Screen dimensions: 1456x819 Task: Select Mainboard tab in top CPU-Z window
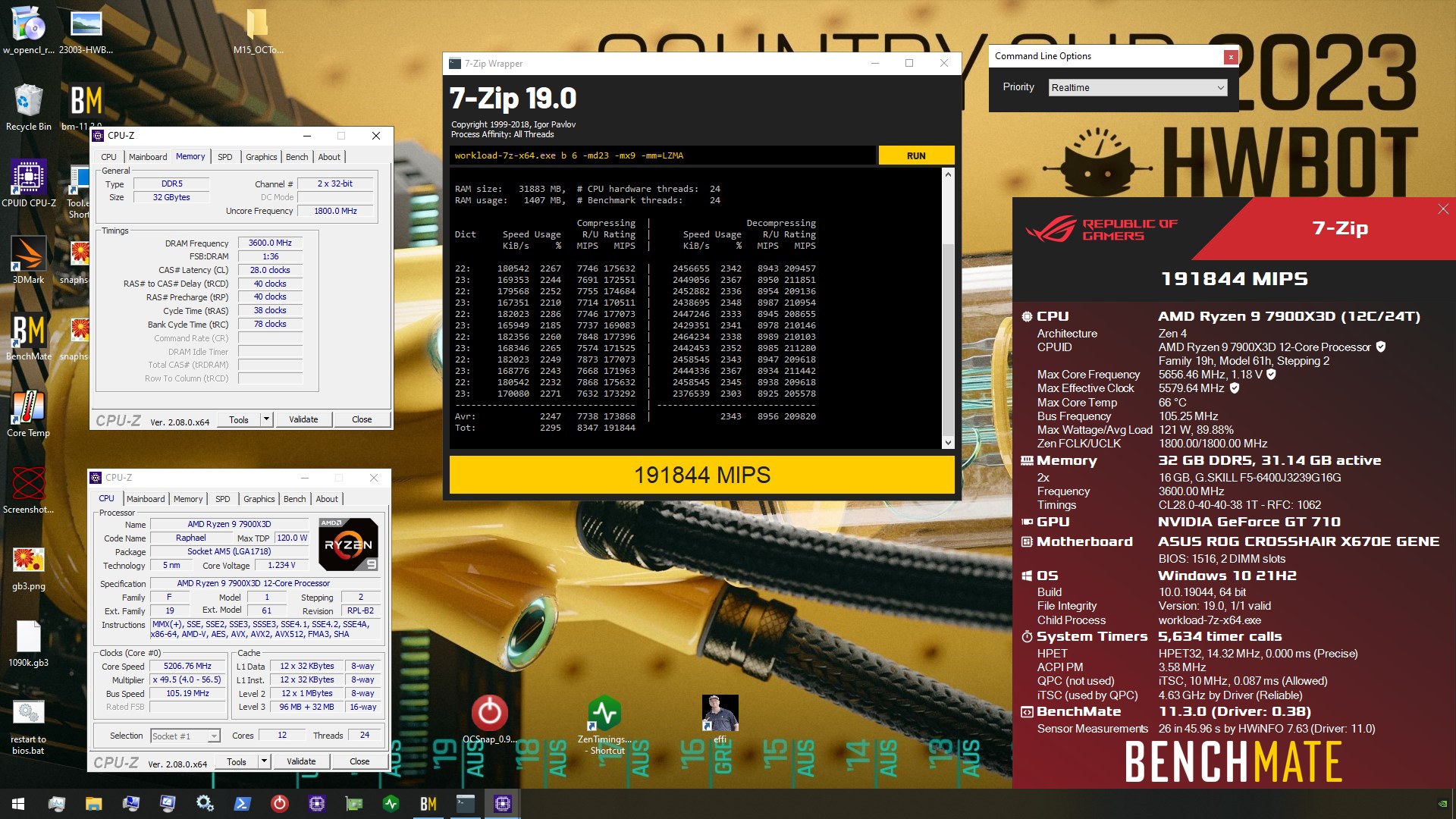pos(148,157)
